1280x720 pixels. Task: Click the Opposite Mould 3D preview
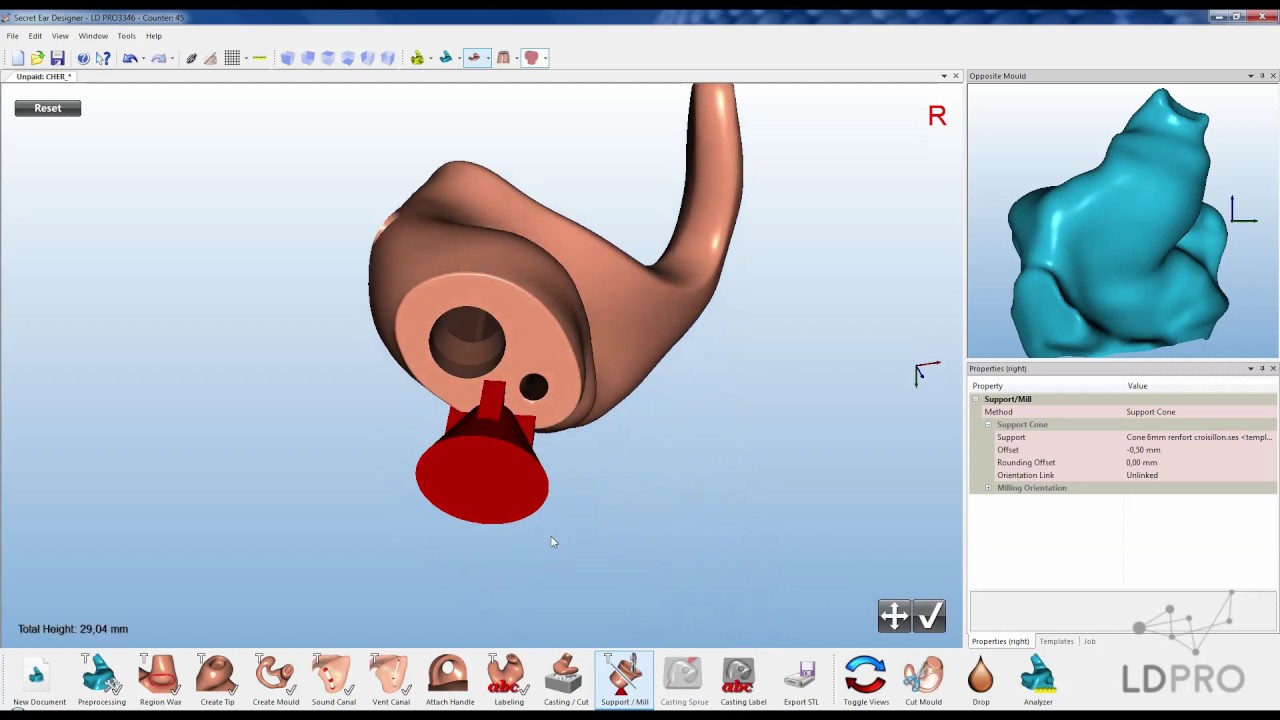point(1122,220)
